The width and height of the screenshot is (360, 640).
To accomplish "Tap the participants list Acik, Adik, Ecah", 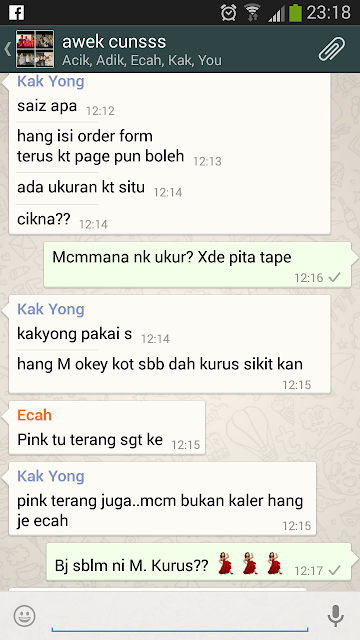I will coord(142,60).
